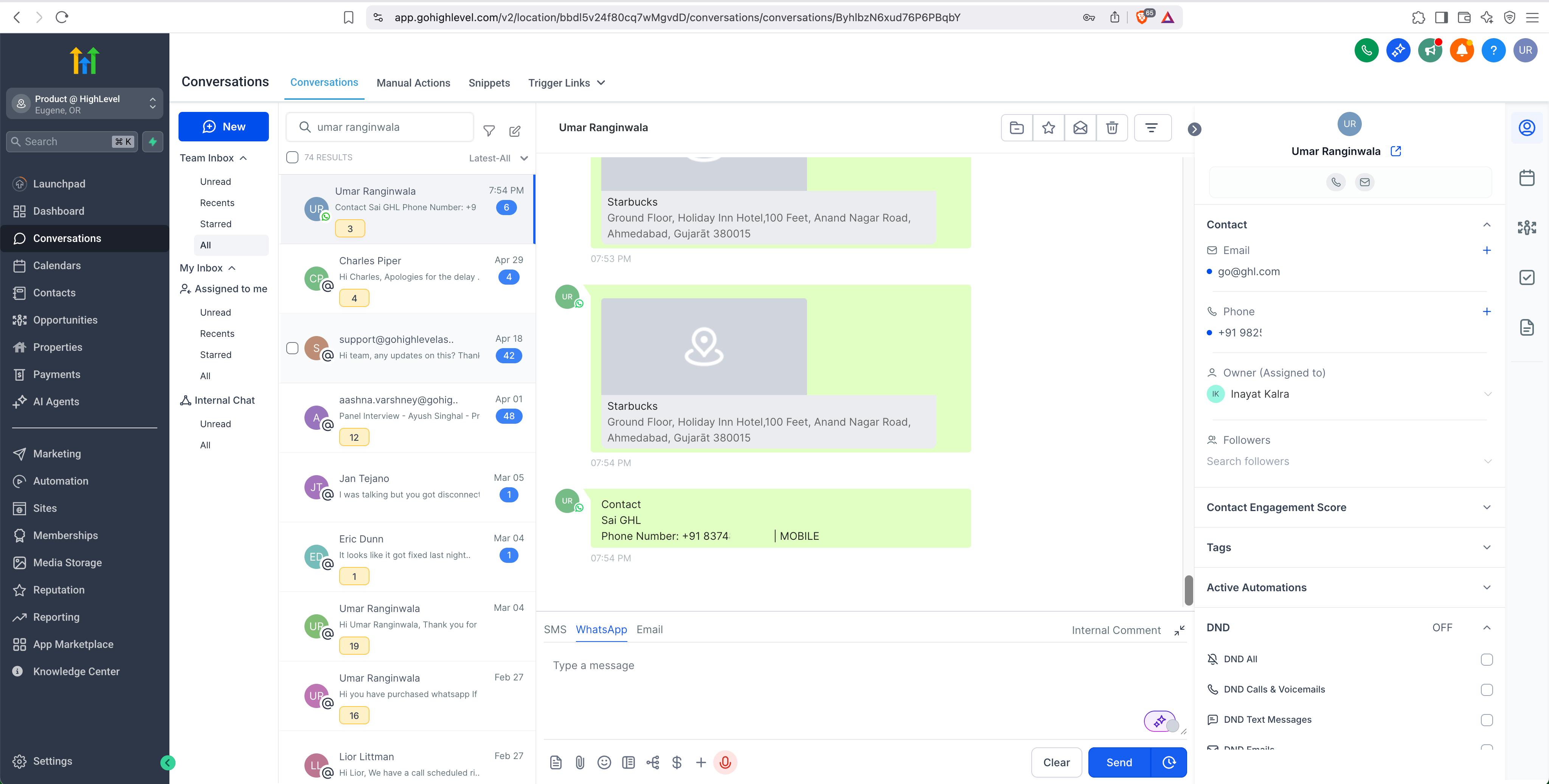1549x784 pixels.
Task: Mark conversation as unread envelope icon
Action: [x=1080, y=127]
